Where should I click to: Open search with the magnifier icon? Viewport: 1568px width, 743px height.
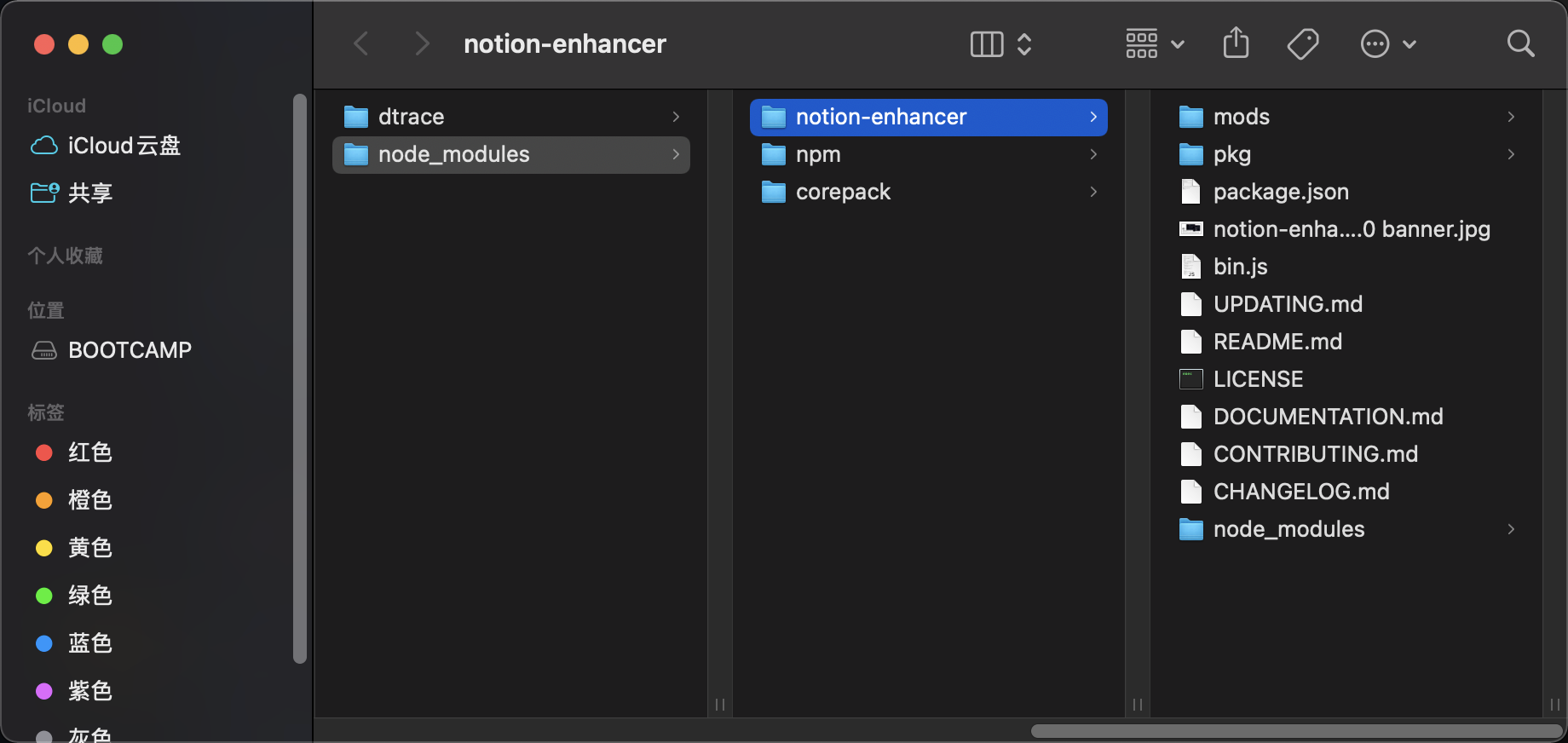coord(1520,43)
